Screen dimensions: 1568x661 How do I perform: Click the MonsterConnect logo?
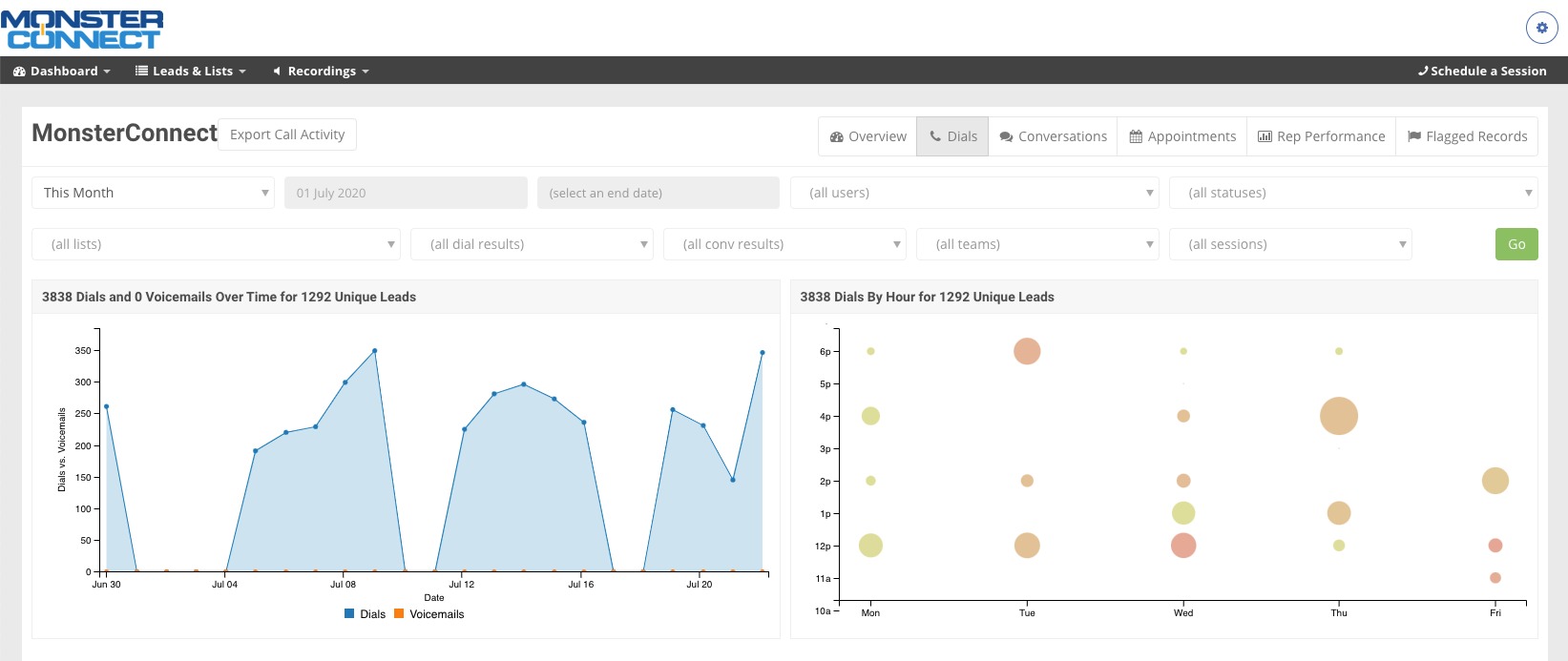point(83,30)
